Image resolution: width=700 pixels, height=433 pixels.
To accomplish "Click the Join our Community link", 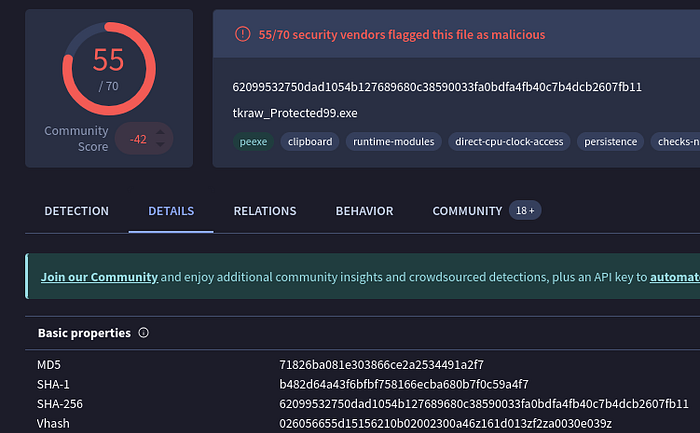I will tap(99, 277).
